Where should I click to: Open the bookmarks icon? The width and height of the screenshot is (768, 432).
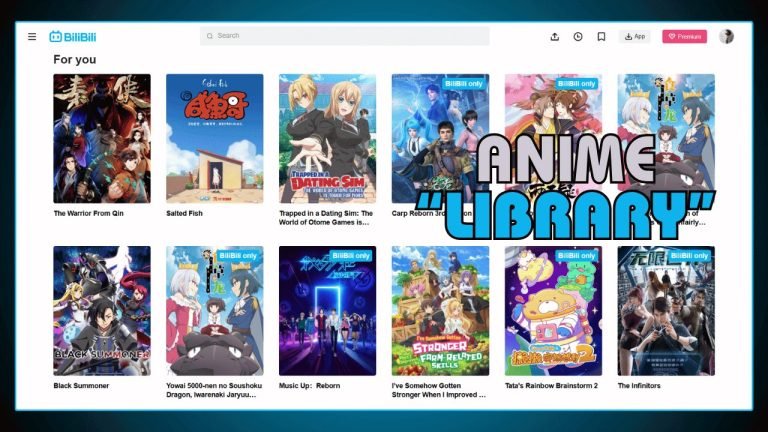click(x=601, y=36)
